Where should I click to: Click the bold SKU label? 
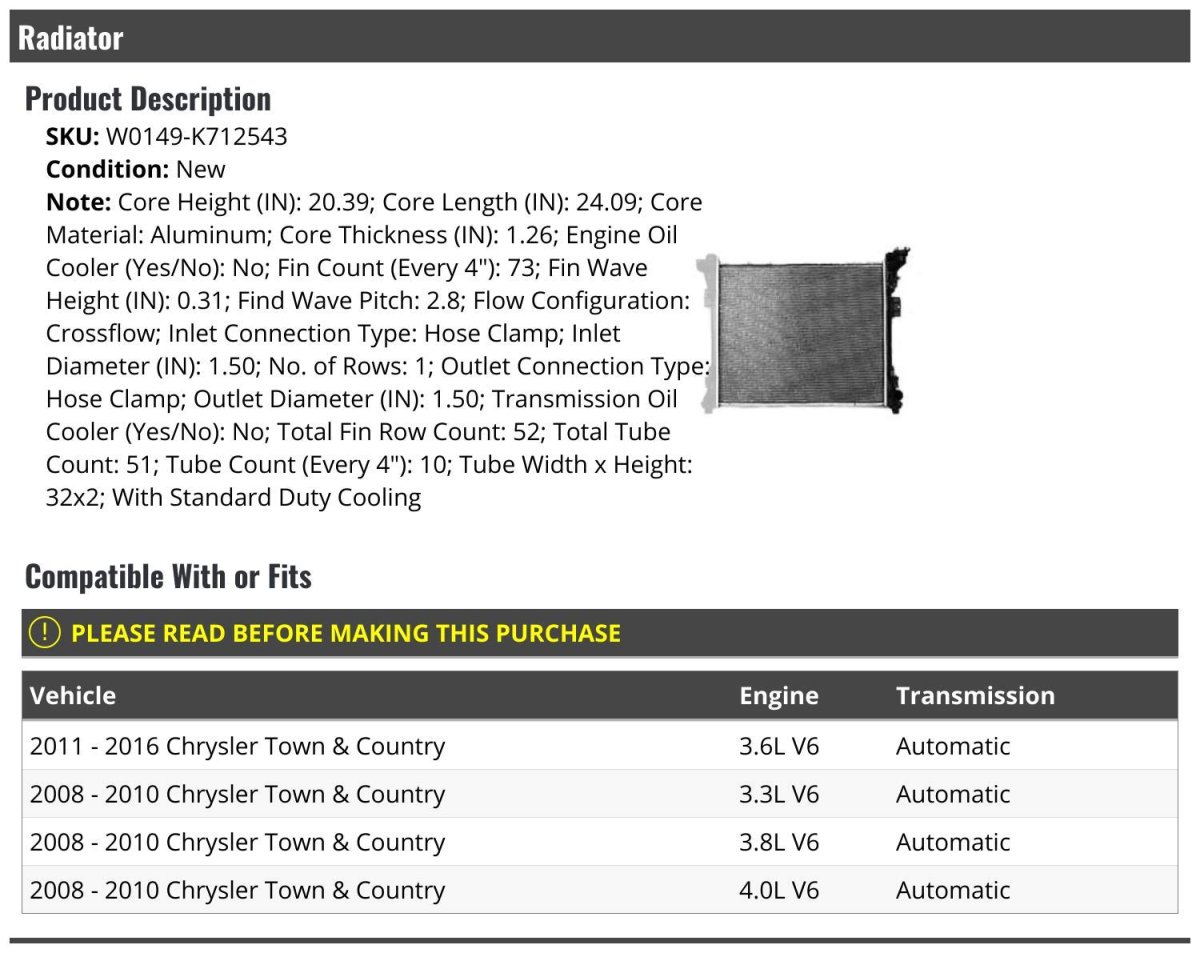click(73, 136)
